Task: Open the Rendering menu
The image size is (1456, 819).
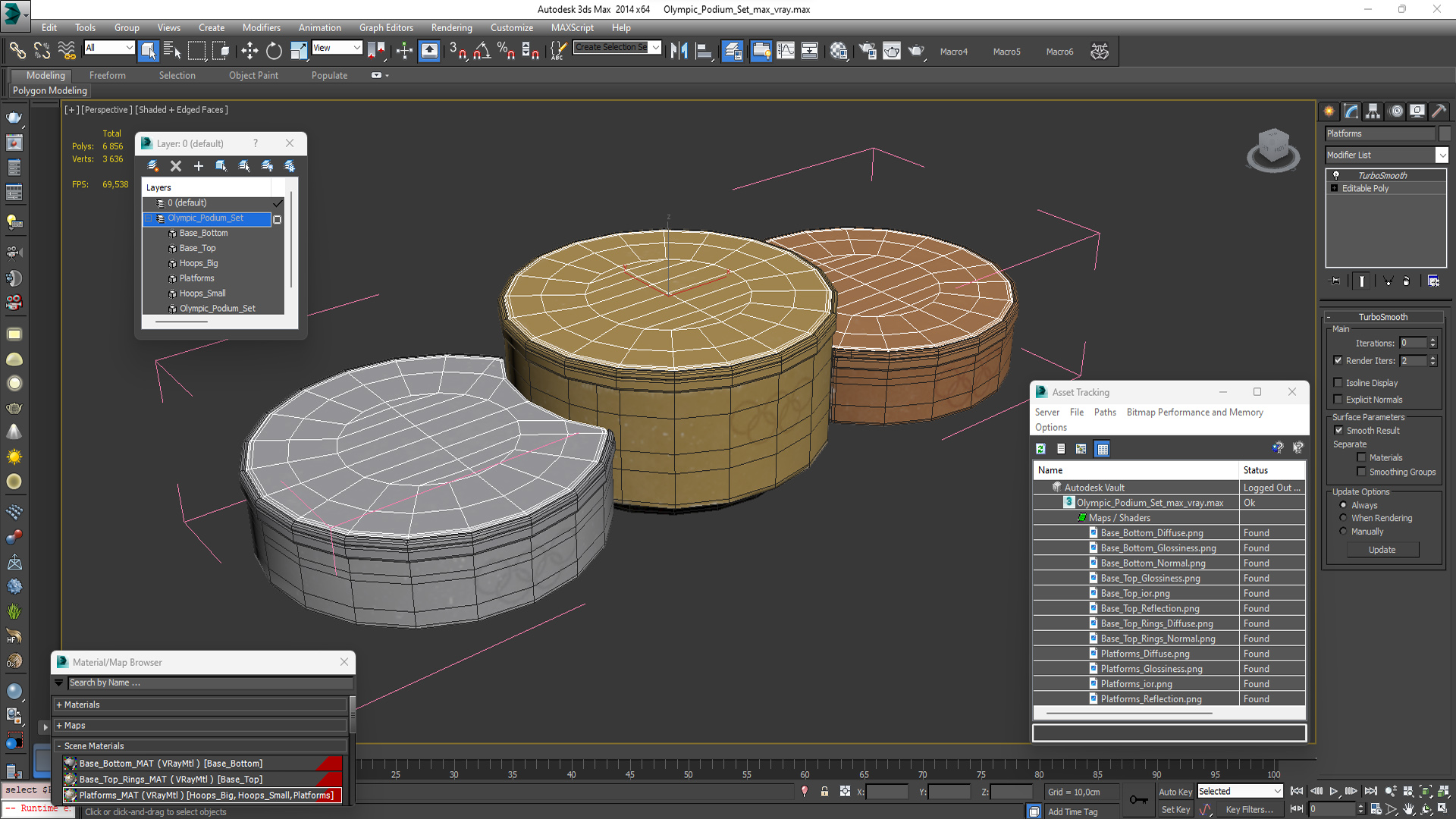Action: pyautogui.click(x=451, y=27)
